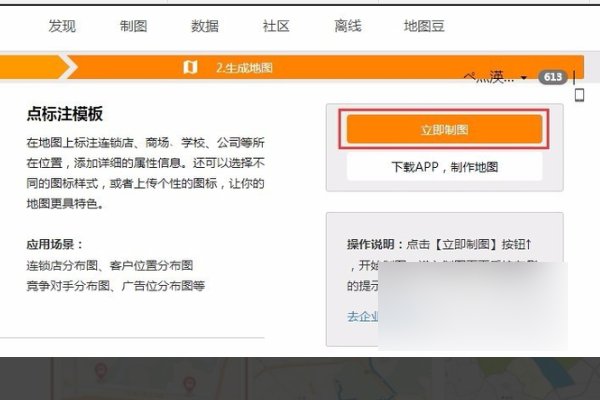
Task: Switch to the 数据 tab
Action: tap(205, 26)
